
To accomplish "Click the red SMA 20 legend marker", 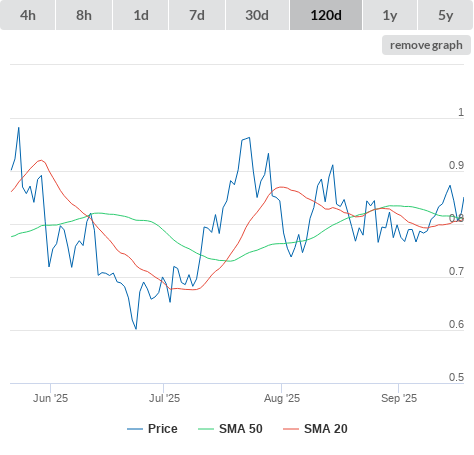I will 291,429.
